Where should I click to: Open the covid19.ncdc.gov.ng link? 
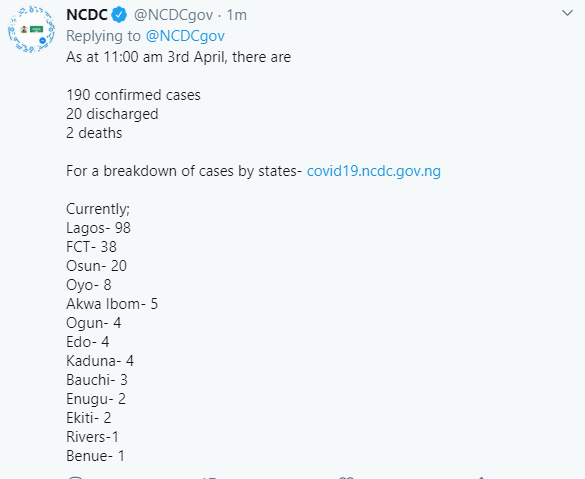pos(373,171)
